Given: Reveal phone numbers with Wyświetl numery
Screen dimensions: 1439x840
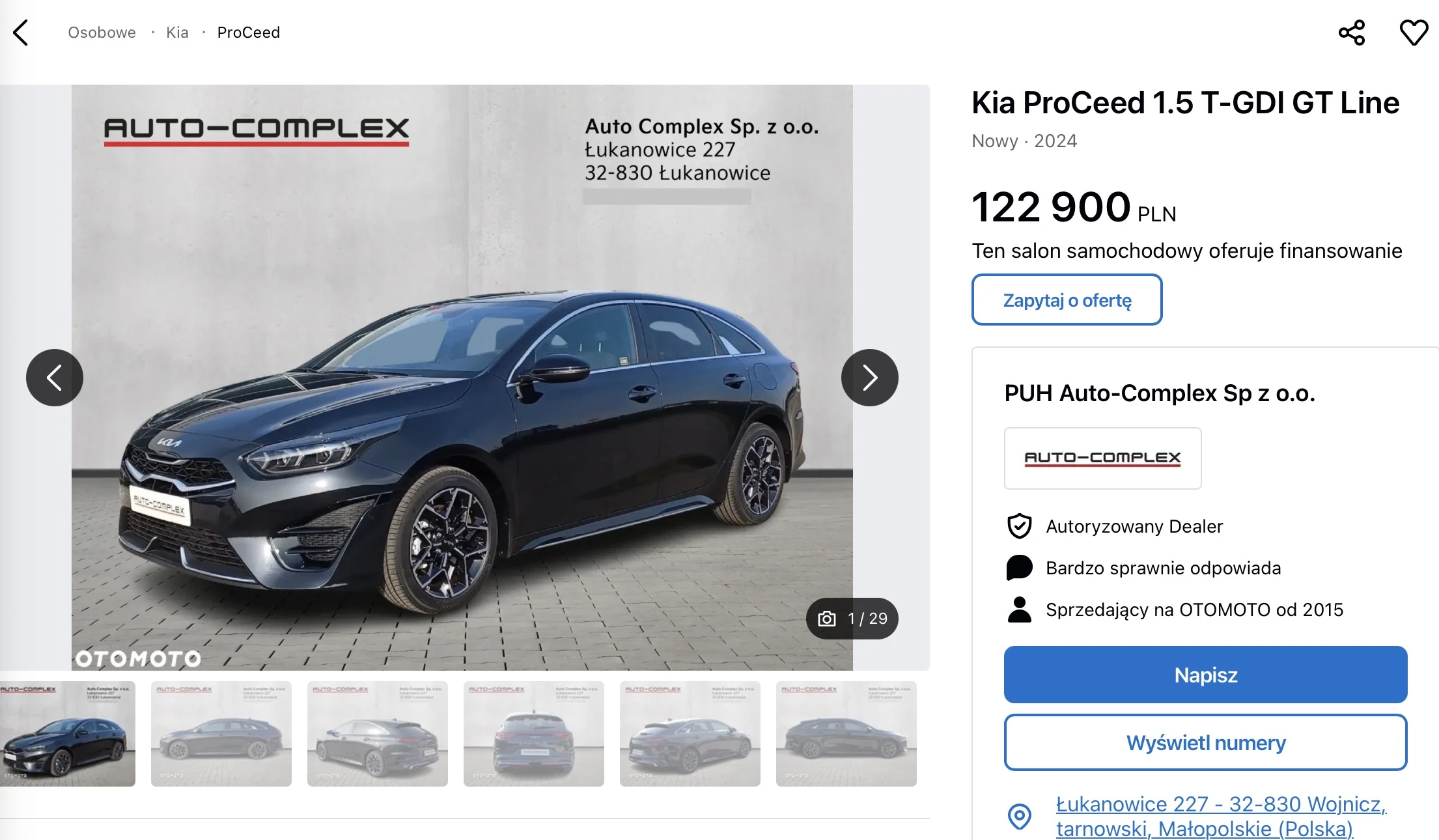Looking at the screenshot, I should [x=1206, y=742].
